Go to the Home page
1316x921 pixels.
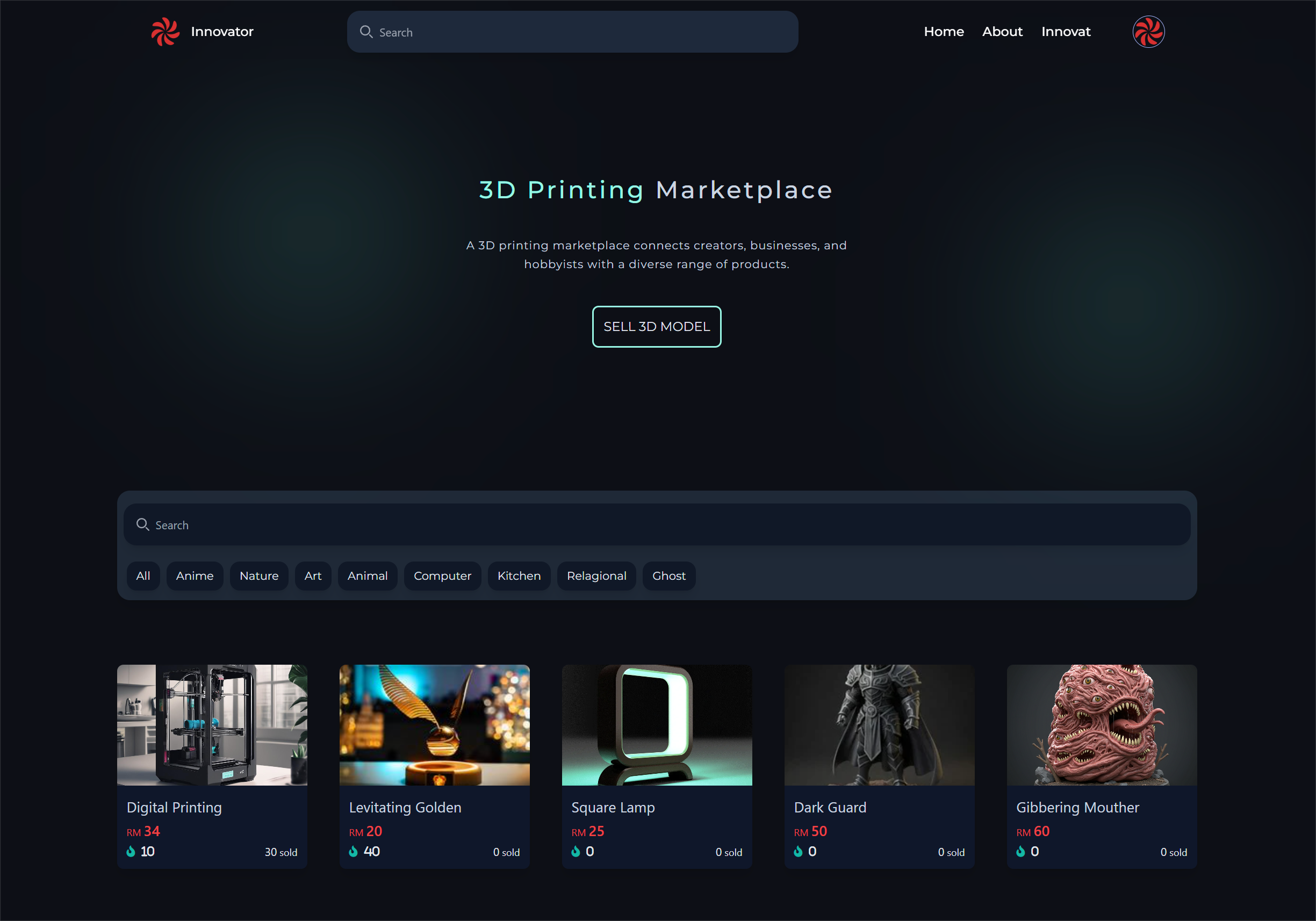pyautogui.click(x=944, y=32)
